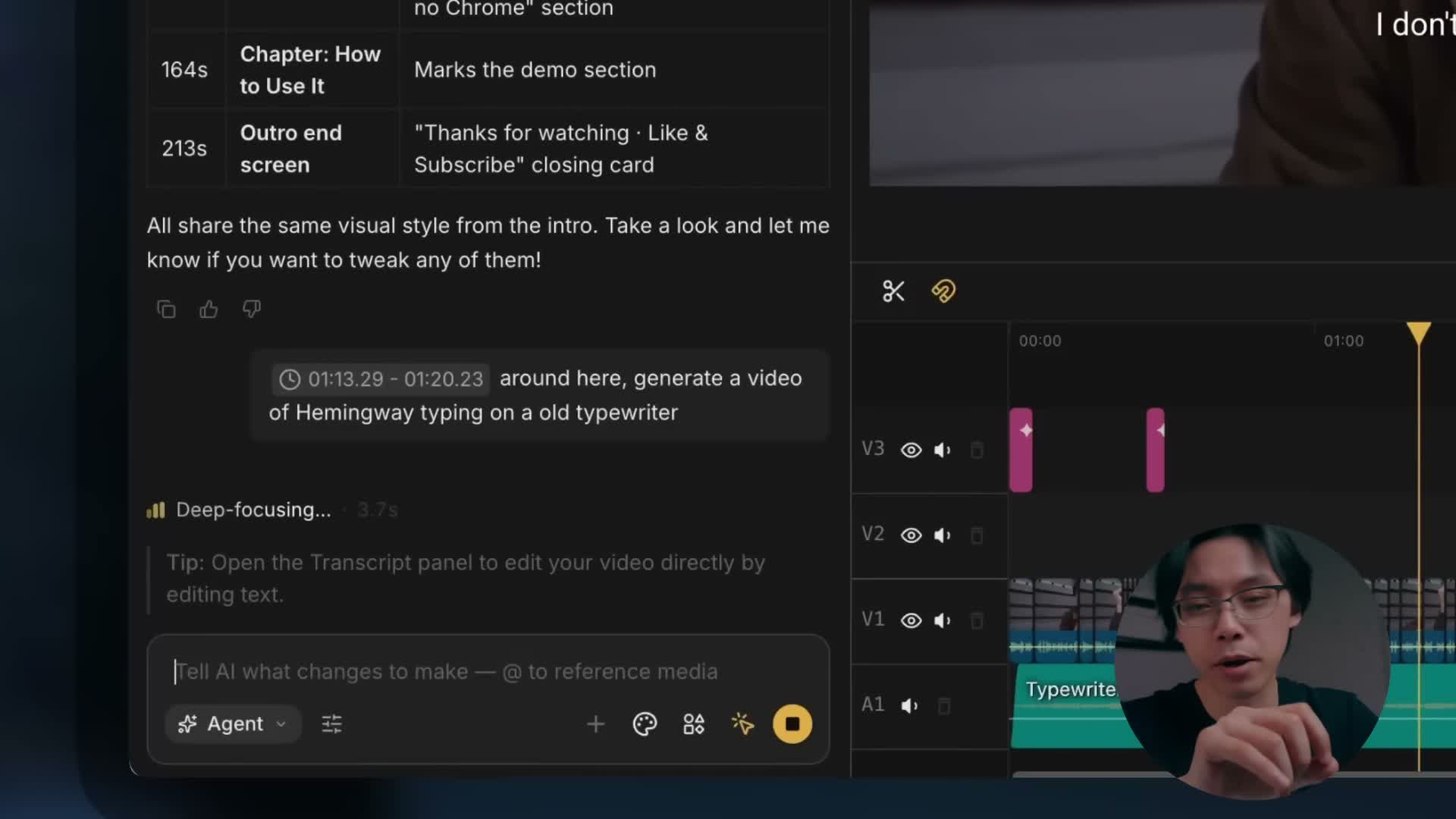Focus the Tell AI what changes input
Screen dimensions: 1456x819
[488, 672]
